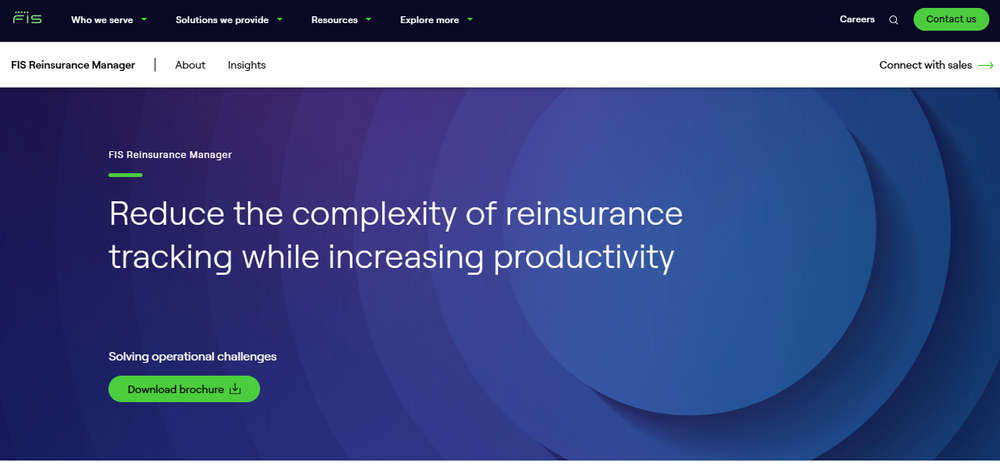Open the search magnifier icon

pos(893,20)
